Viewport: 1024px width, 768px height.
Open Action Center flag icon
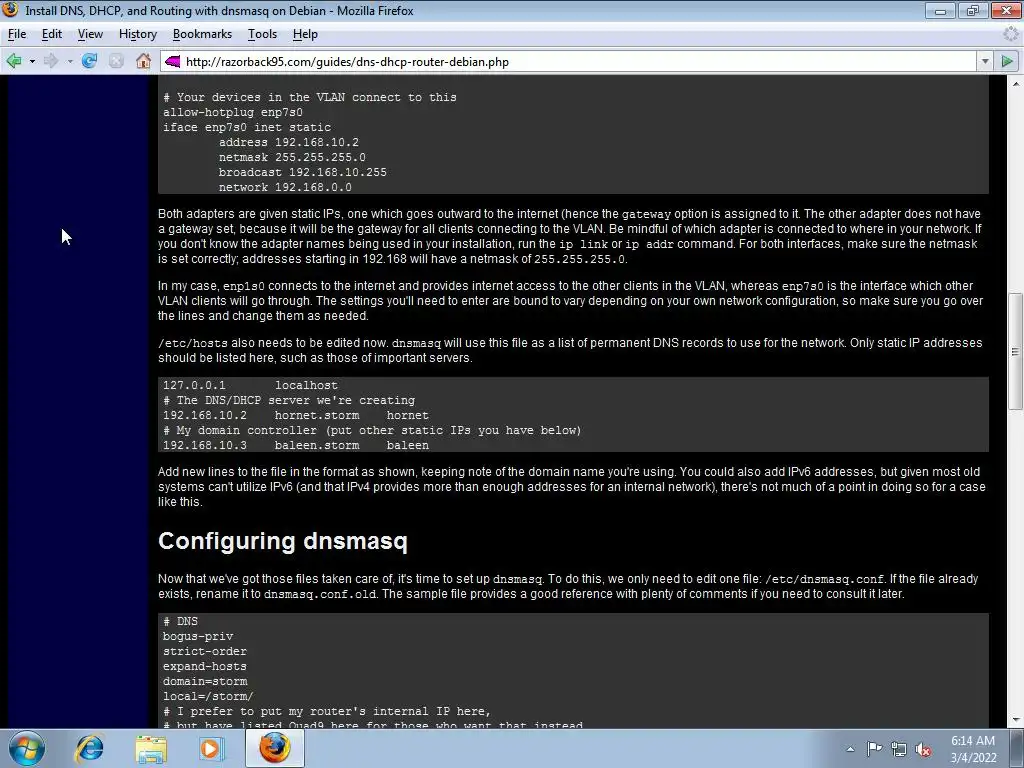[x=874, y=749]
